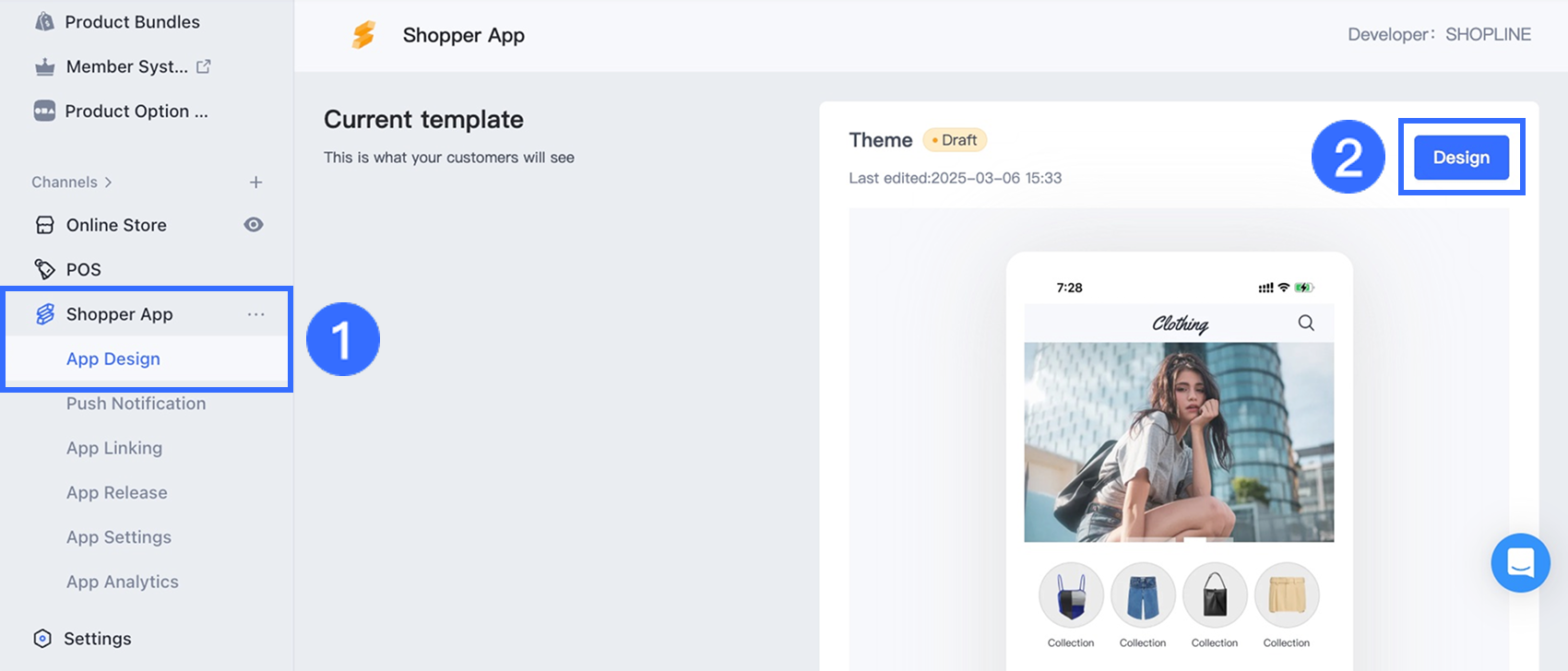Open Shopper App three-dot more menu

(x=255, y=314)
